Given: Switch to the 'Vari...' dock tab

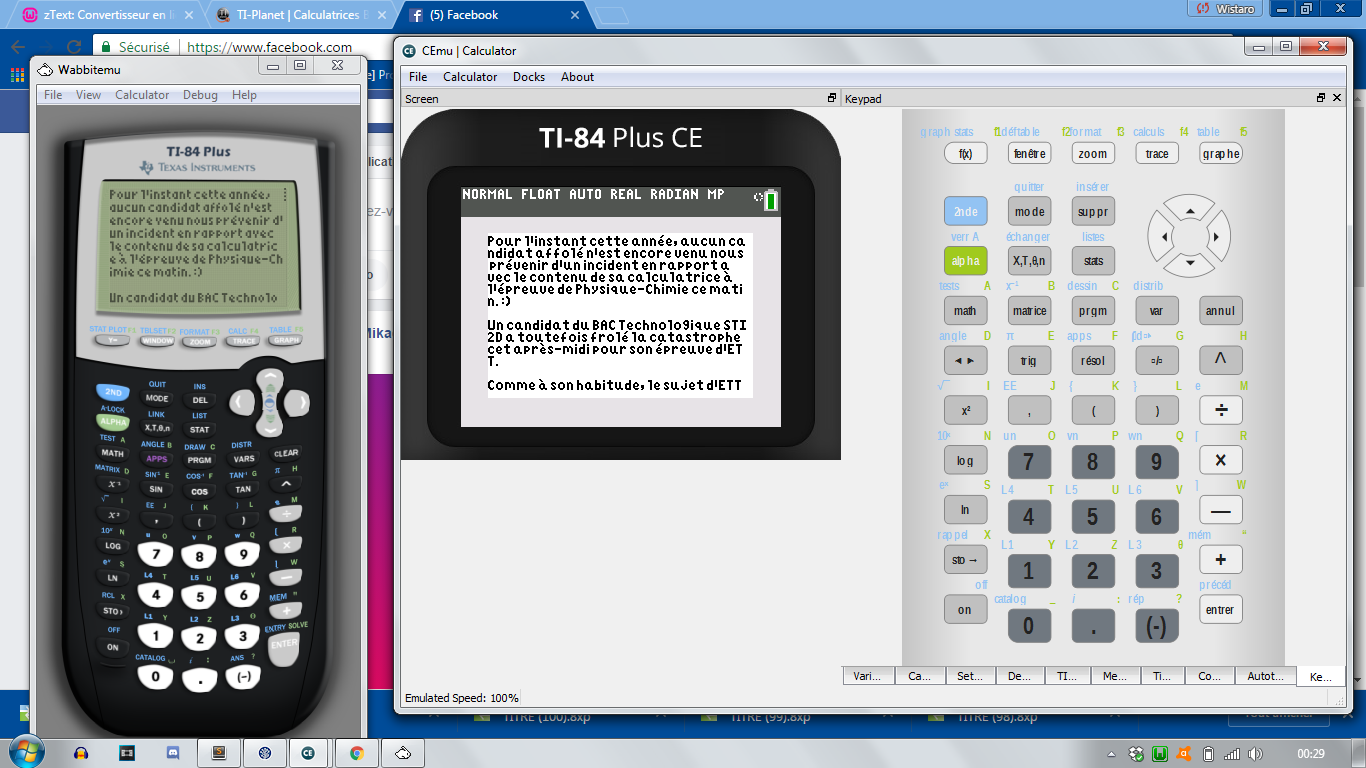Looking at the screenshot, I should tap(867, 676).
